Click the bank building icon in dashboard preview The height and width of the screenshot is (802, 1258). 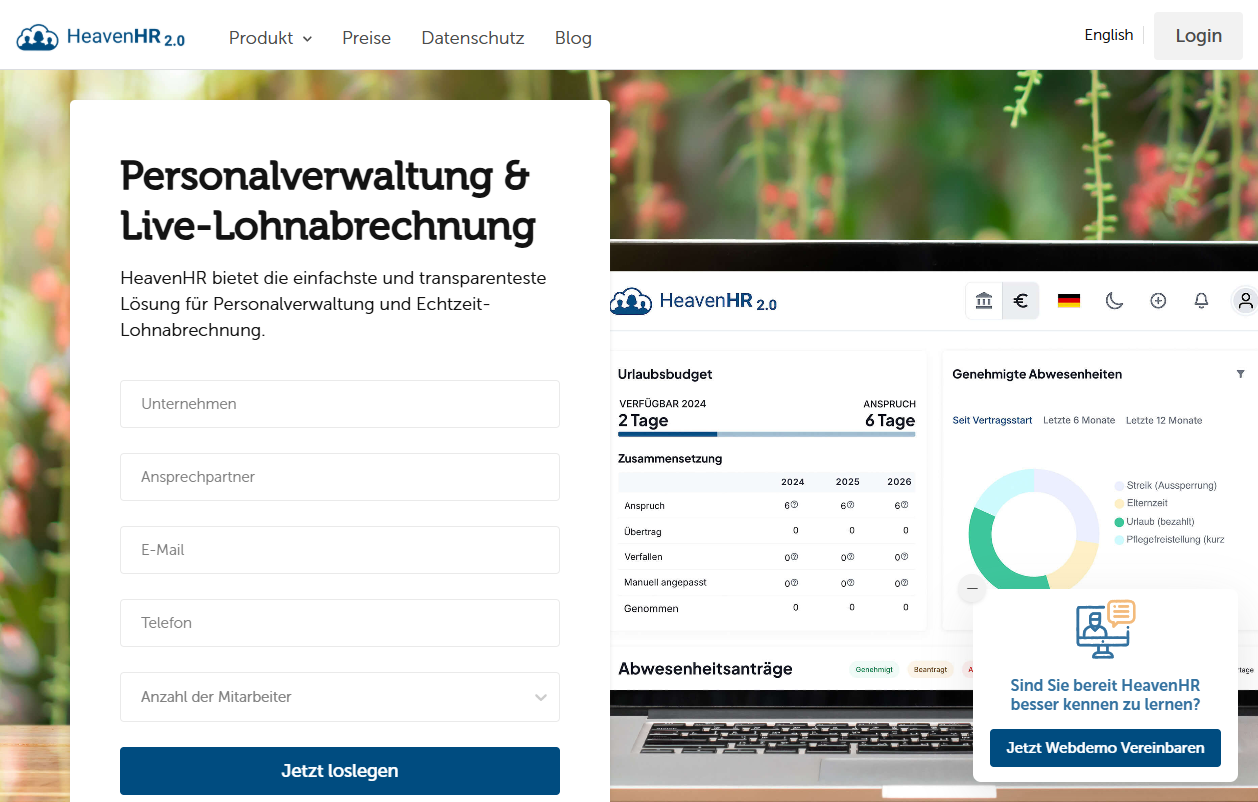click(x=984, y=300)
